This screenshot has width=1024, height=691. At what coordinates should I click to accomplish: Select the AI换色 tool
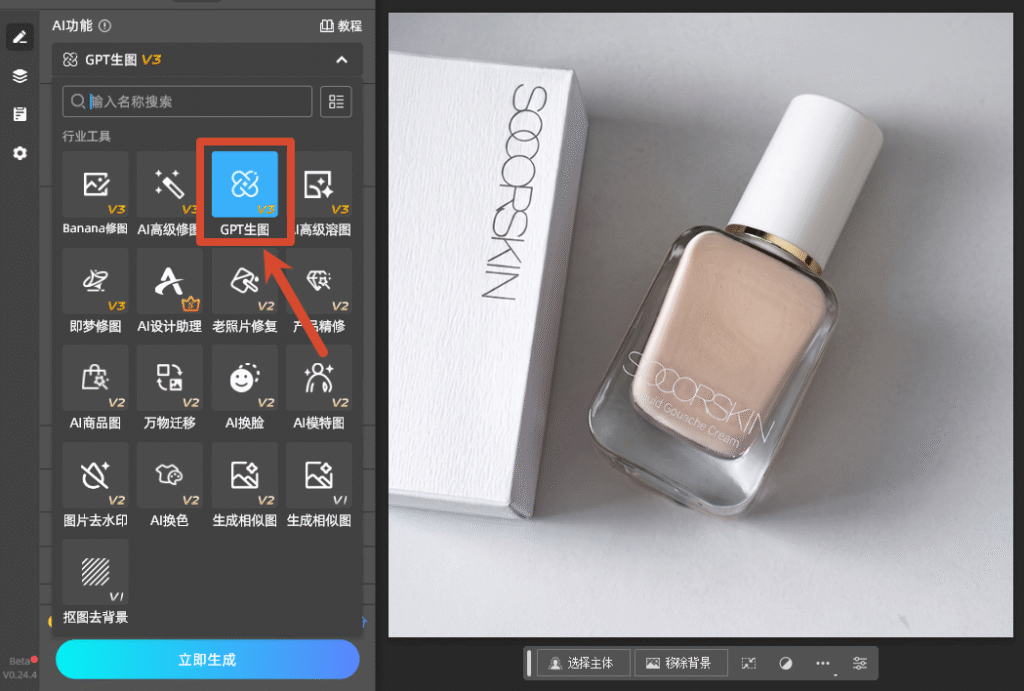tap(170, 485)
